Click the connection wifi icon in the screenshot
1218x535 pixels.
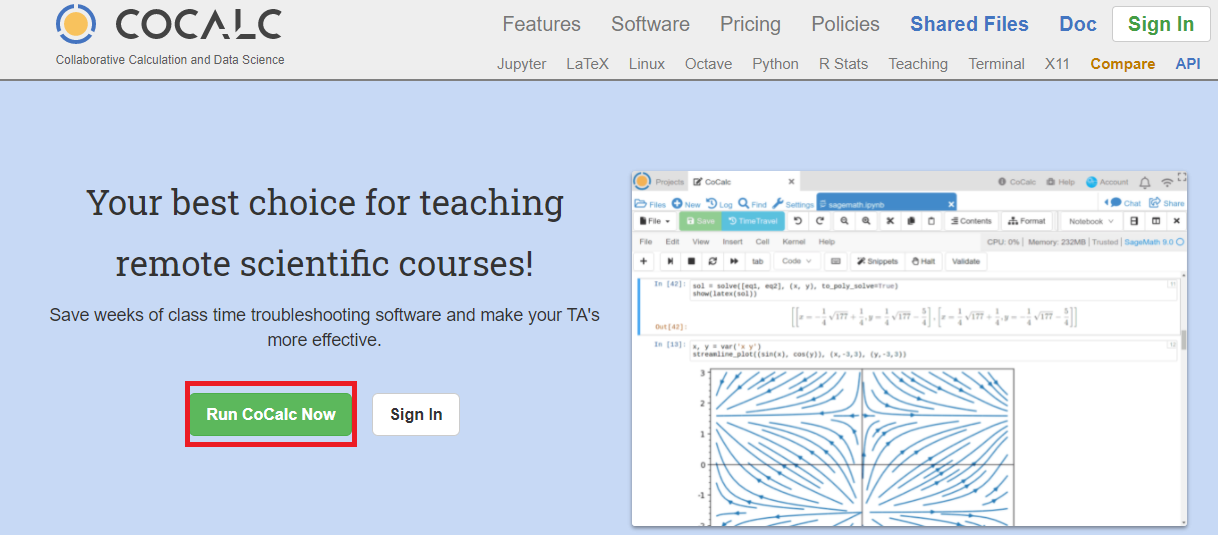[1167, 183]
